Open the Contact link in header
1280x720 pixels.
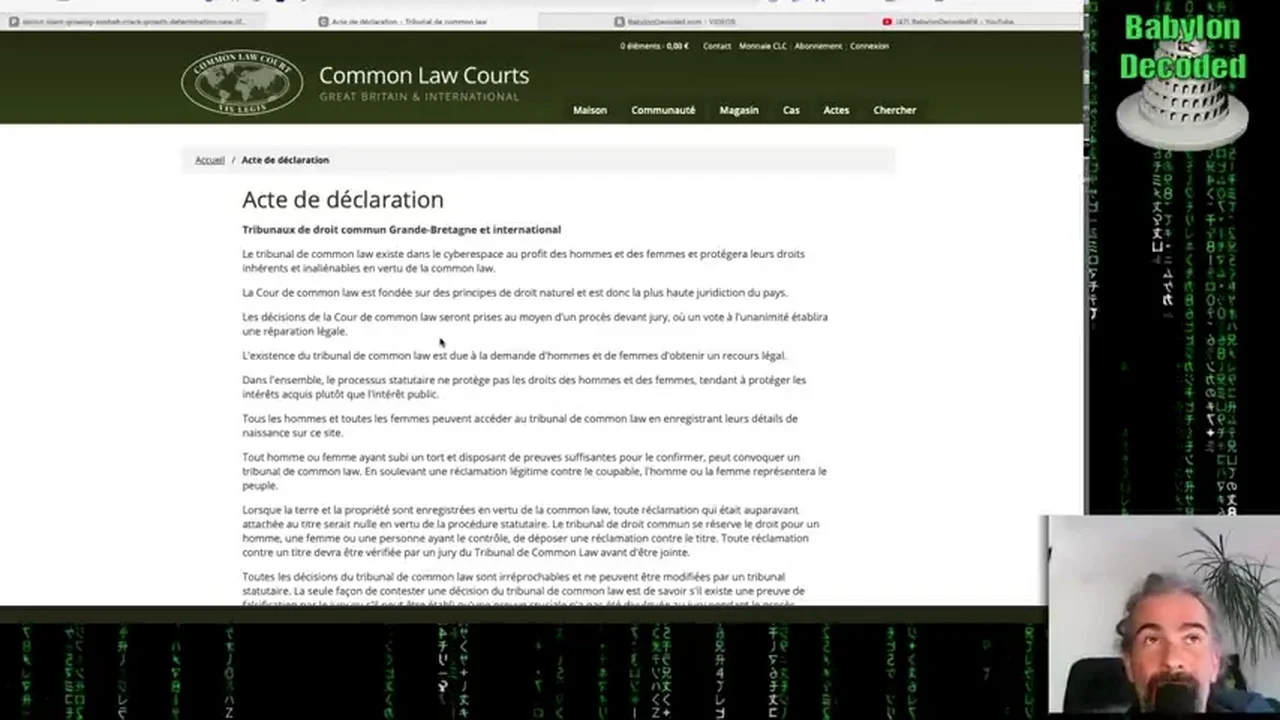pos(717,46)
